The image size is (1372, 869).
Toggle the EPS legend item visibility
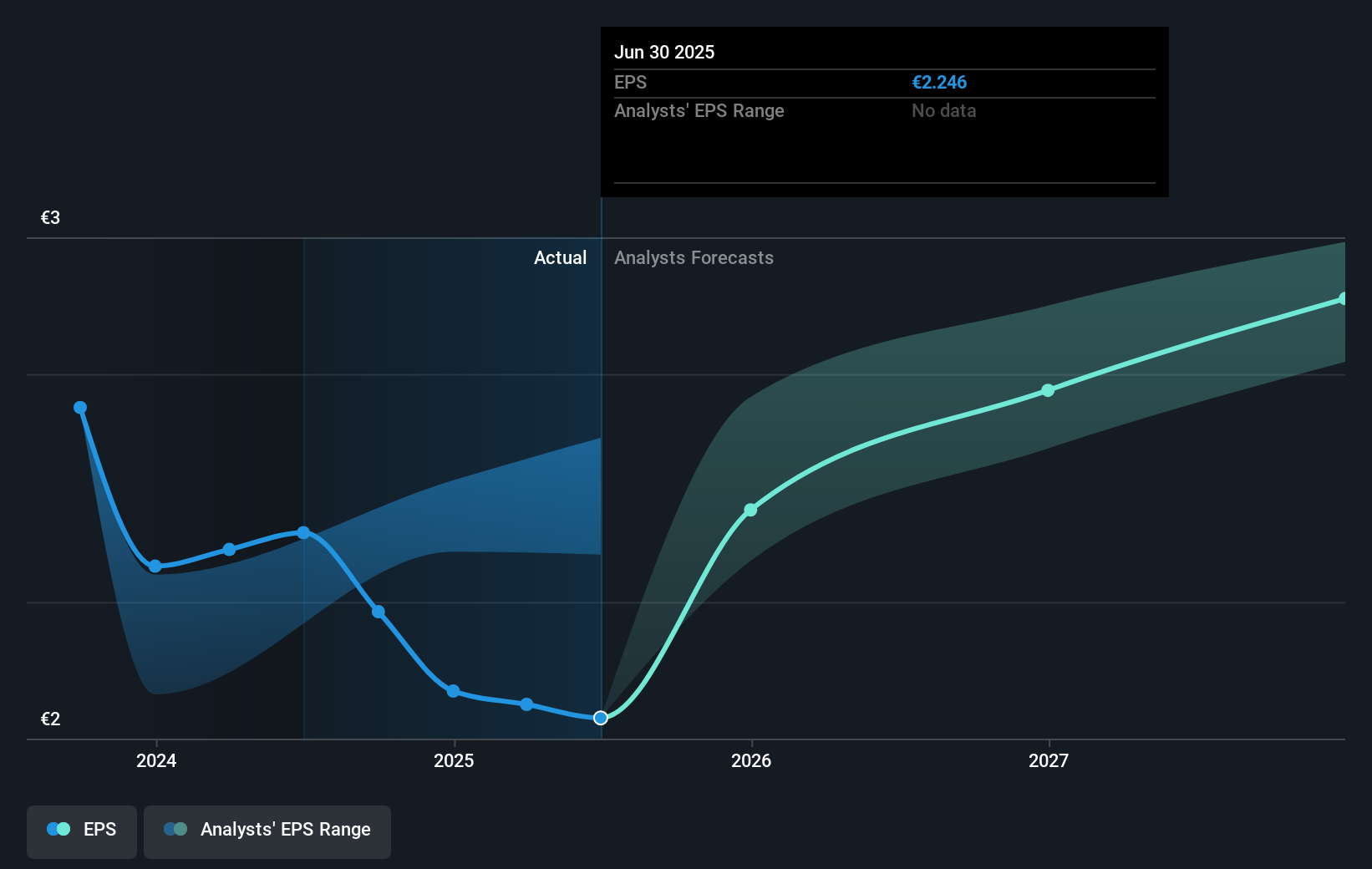(81, 831)
